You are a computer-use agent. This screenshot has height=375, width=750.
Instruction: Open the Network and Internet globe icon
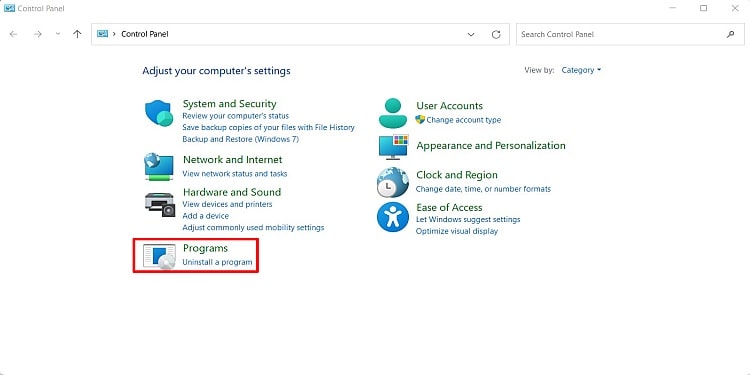pyautogui.click(x=159, y=166)
